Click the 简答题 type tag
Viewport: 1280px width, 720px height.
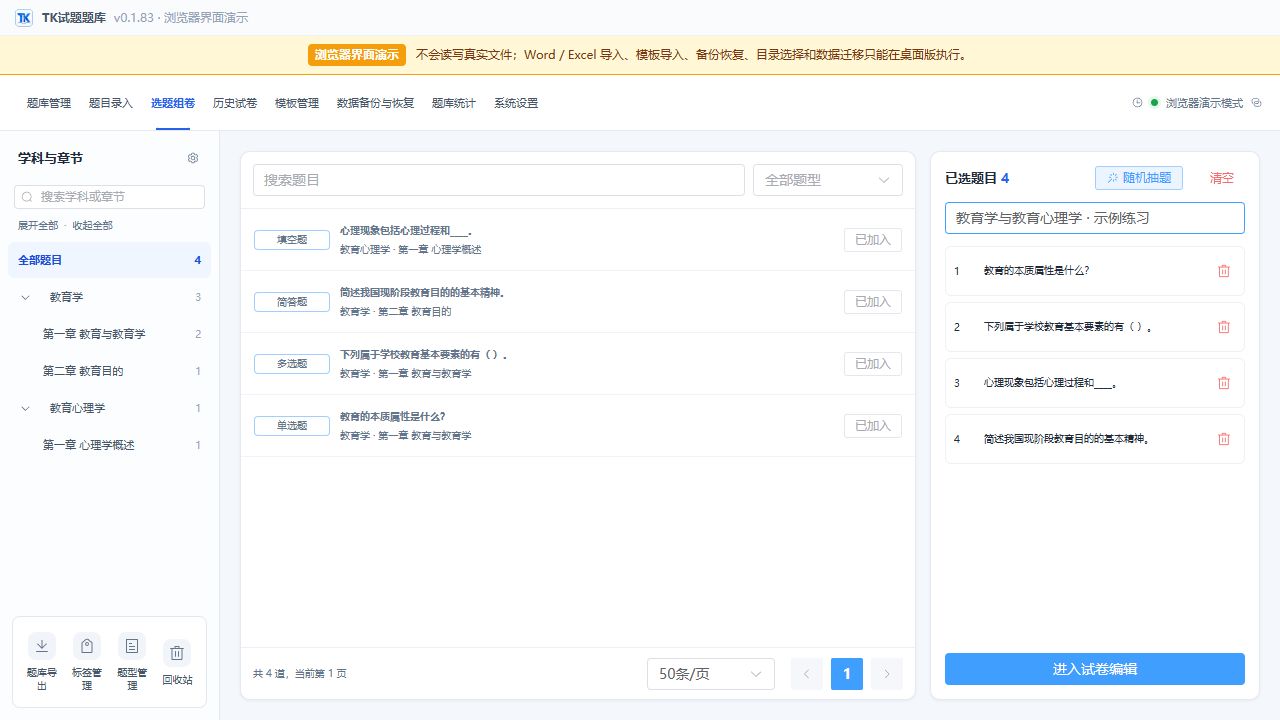pos(292,302)
